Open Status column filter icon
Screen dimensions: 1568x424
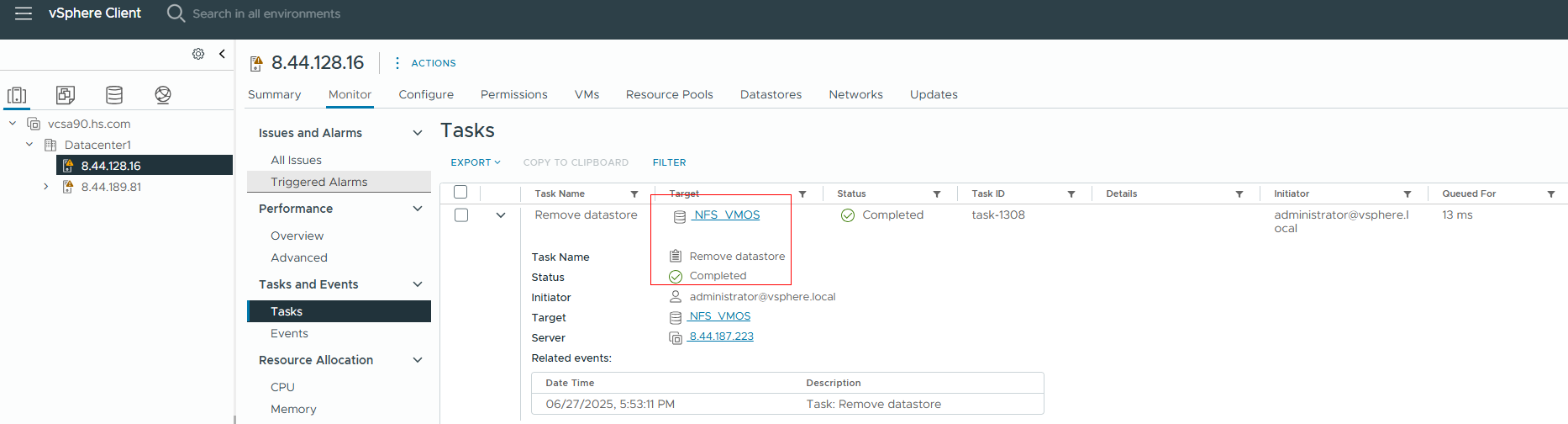[937, 194]
